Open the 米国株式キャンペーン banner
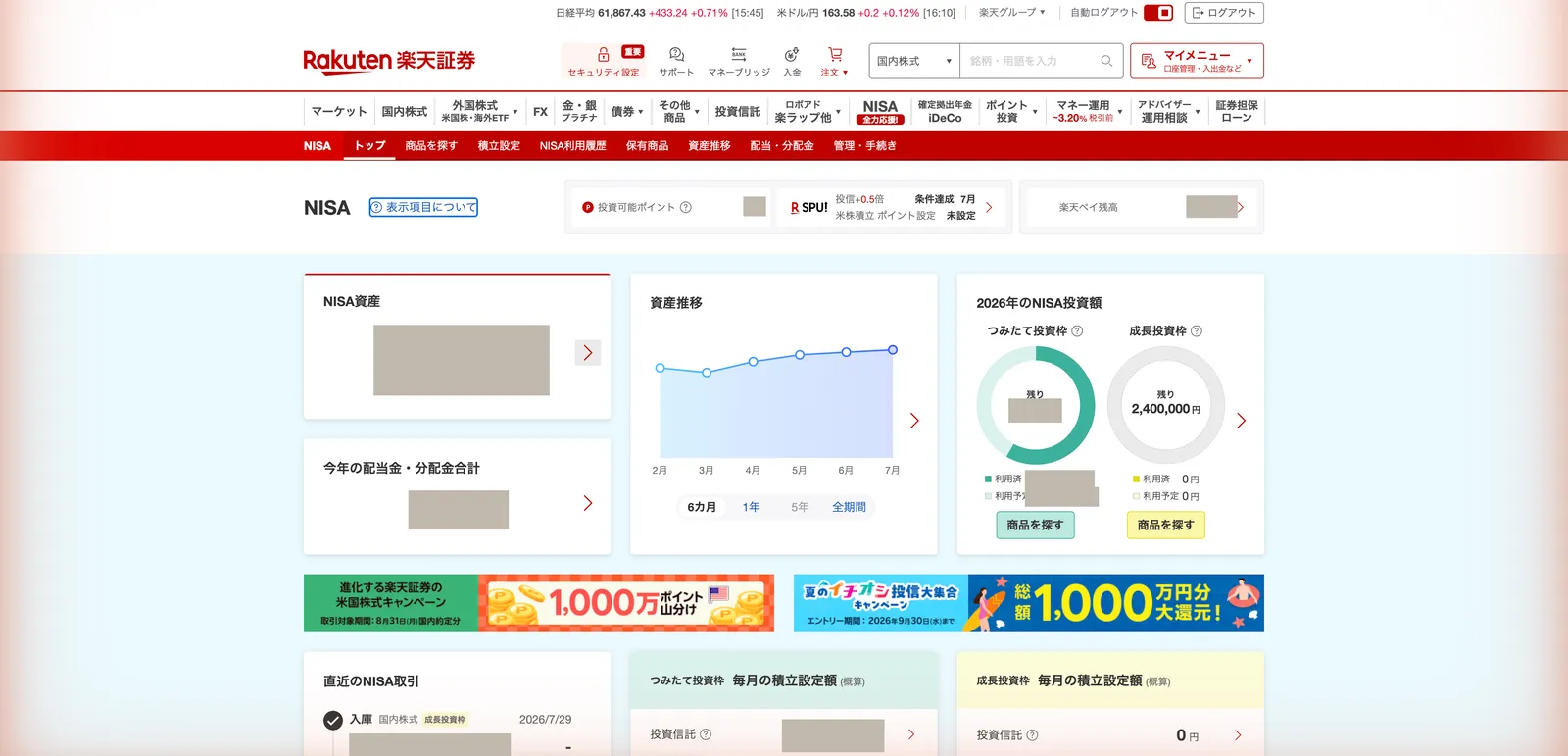Image resolution: width=1568 pixels, height=756 pixels. [x=539, y=603]
